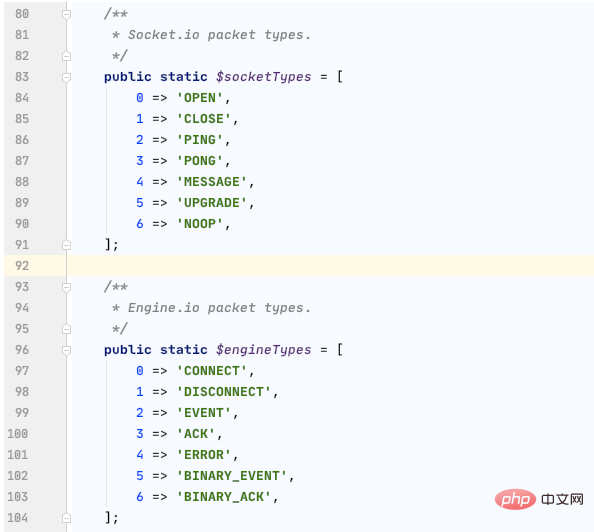This screenshot has width=594, height=532.
Task: Click the 'MESSAGE' string literal
Action: 212,182
